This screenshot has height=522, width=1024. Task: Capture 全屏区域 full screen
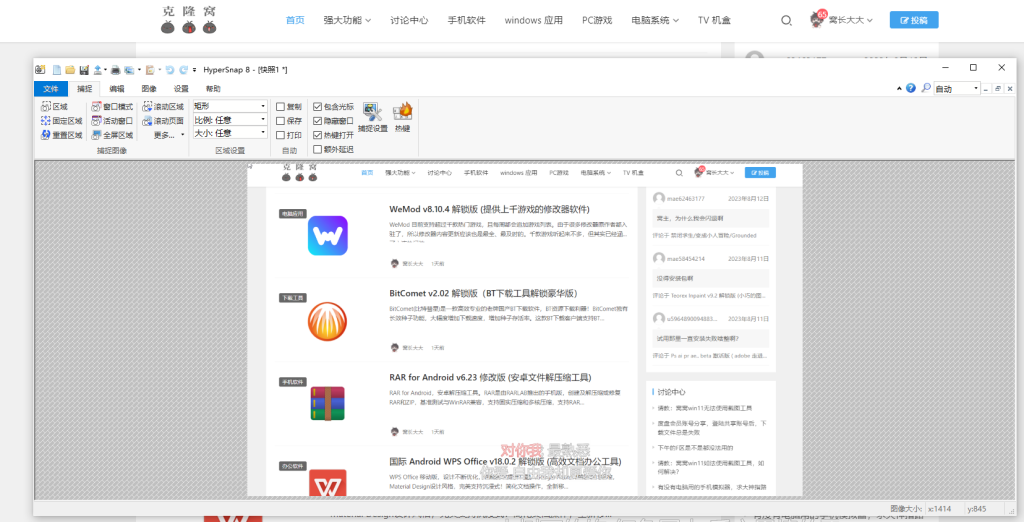pos(112,135)
